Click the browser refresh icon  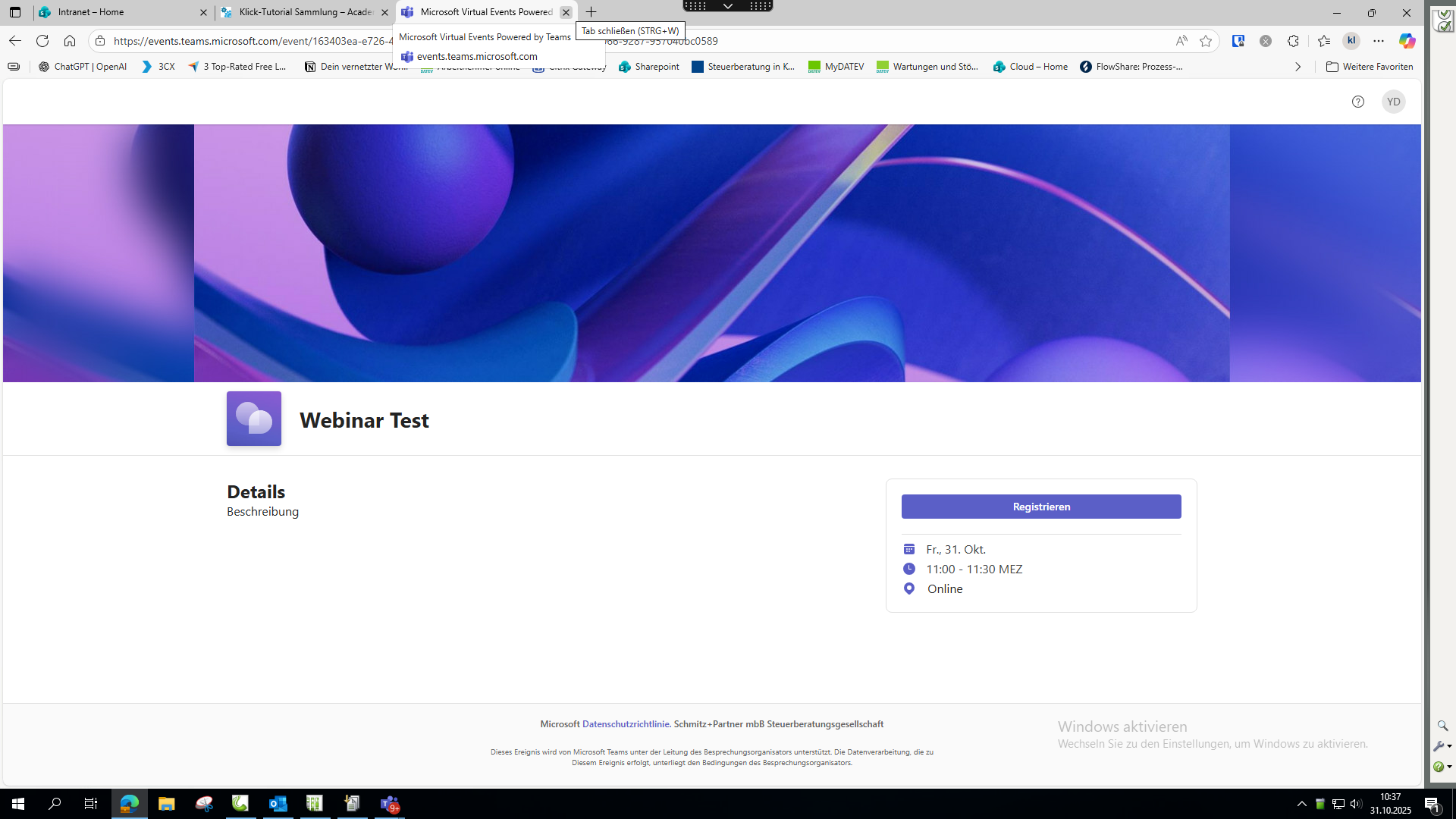[42, 41]
